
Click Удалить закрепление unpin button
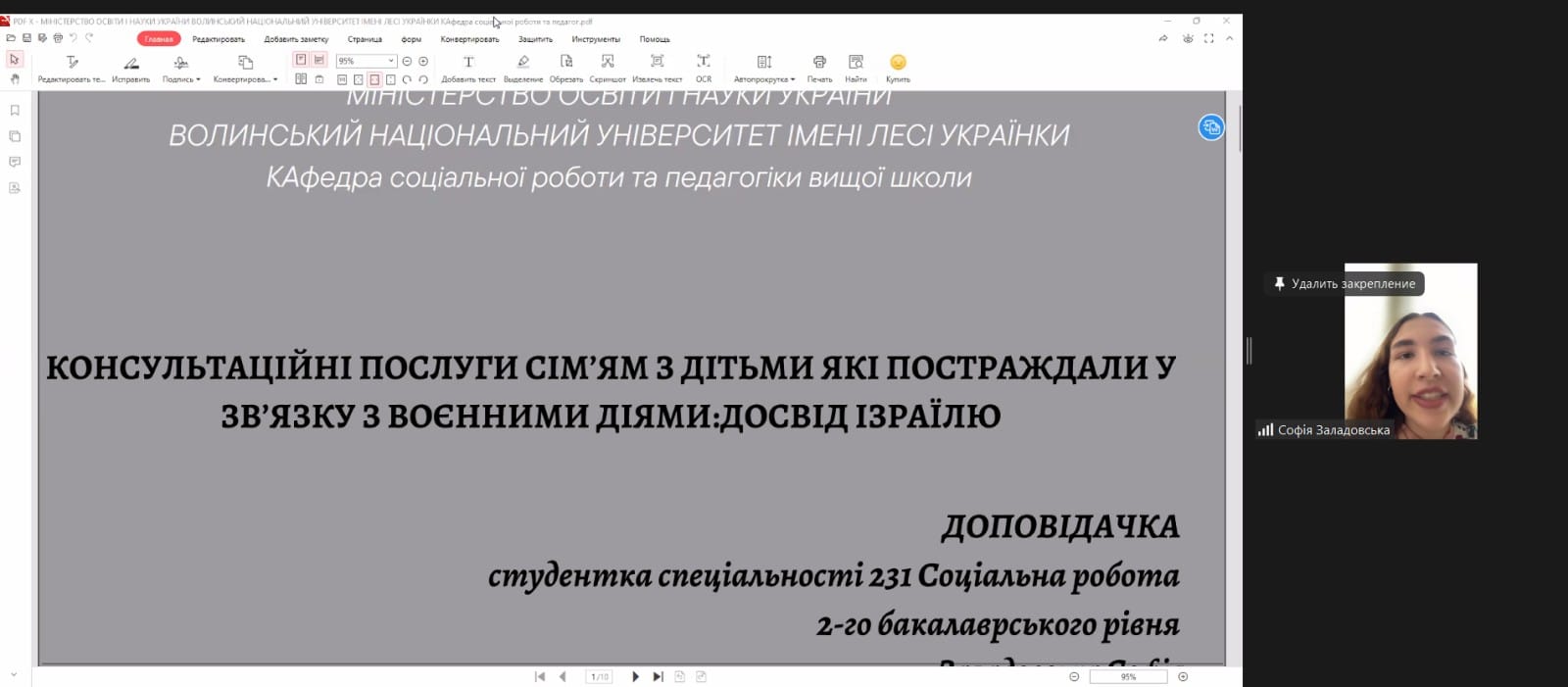pos(1344,283)
